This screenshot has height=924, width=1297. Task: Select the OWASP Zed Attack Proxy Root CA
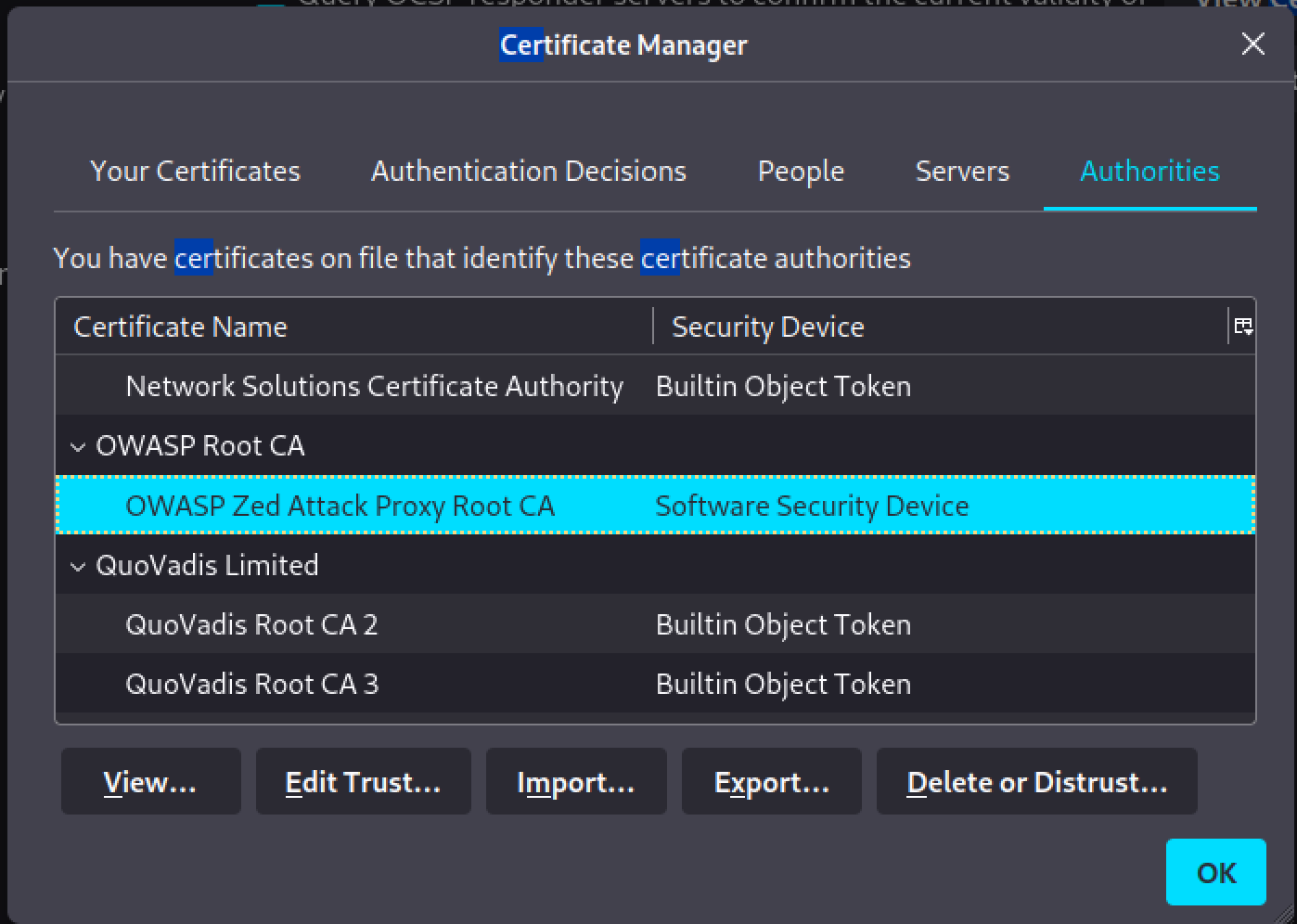coord(340,506)
